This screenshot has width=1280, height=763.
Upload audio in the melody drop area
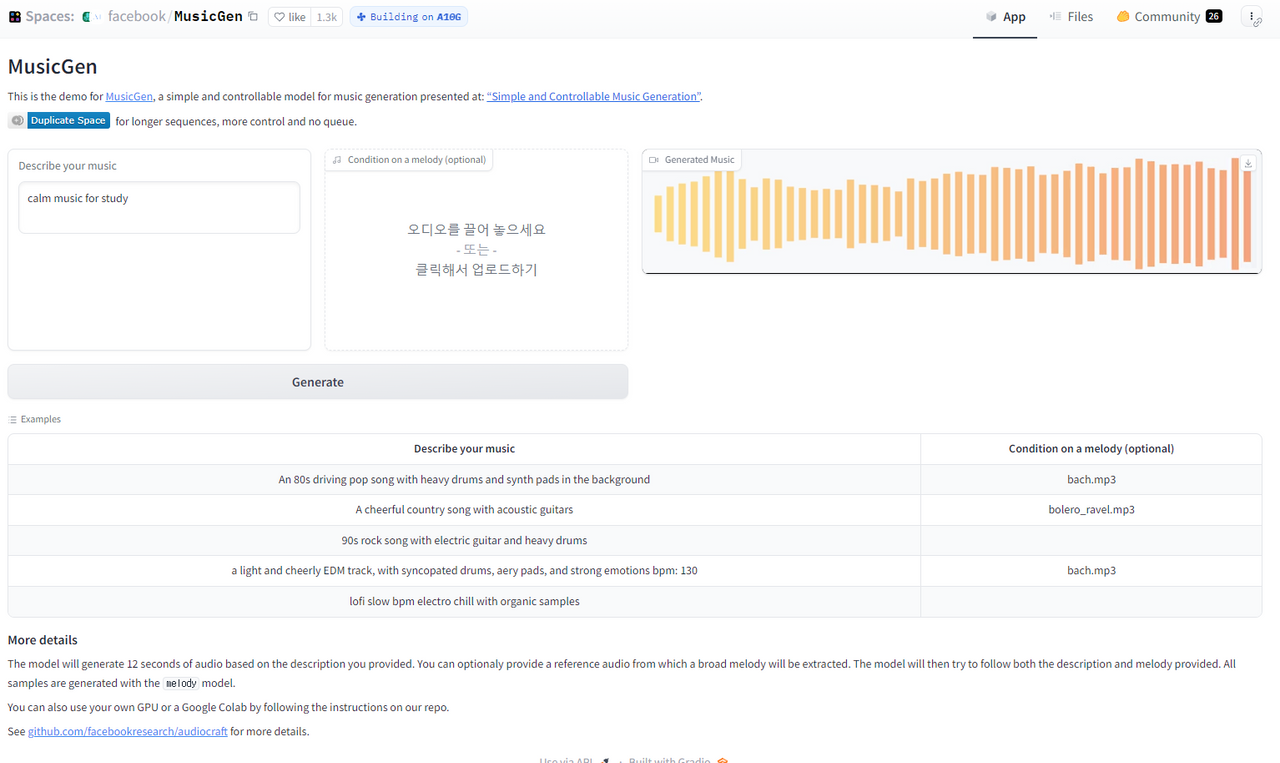point(477,250)
